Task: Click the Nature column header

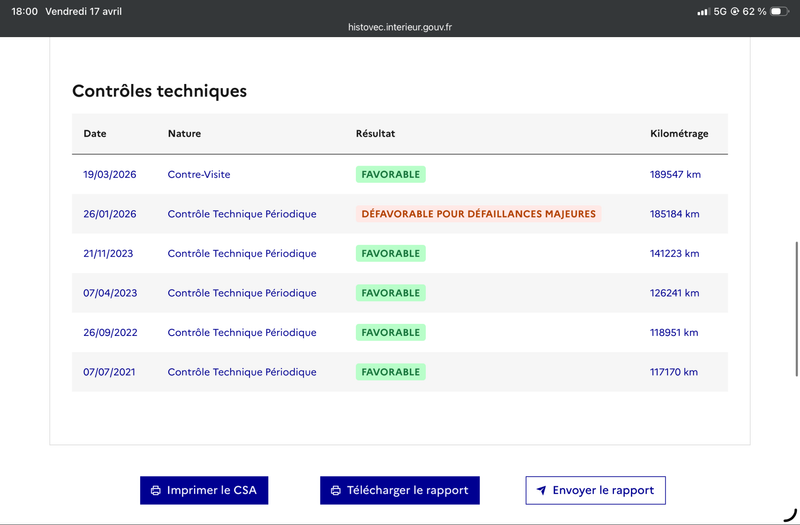Action: [184, 134]
